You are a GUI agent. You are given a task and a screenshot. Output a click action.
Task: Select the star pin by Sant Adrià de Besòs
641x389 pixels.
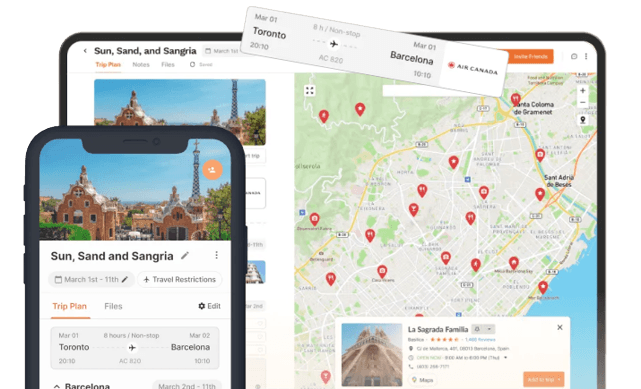coord(540,194)
